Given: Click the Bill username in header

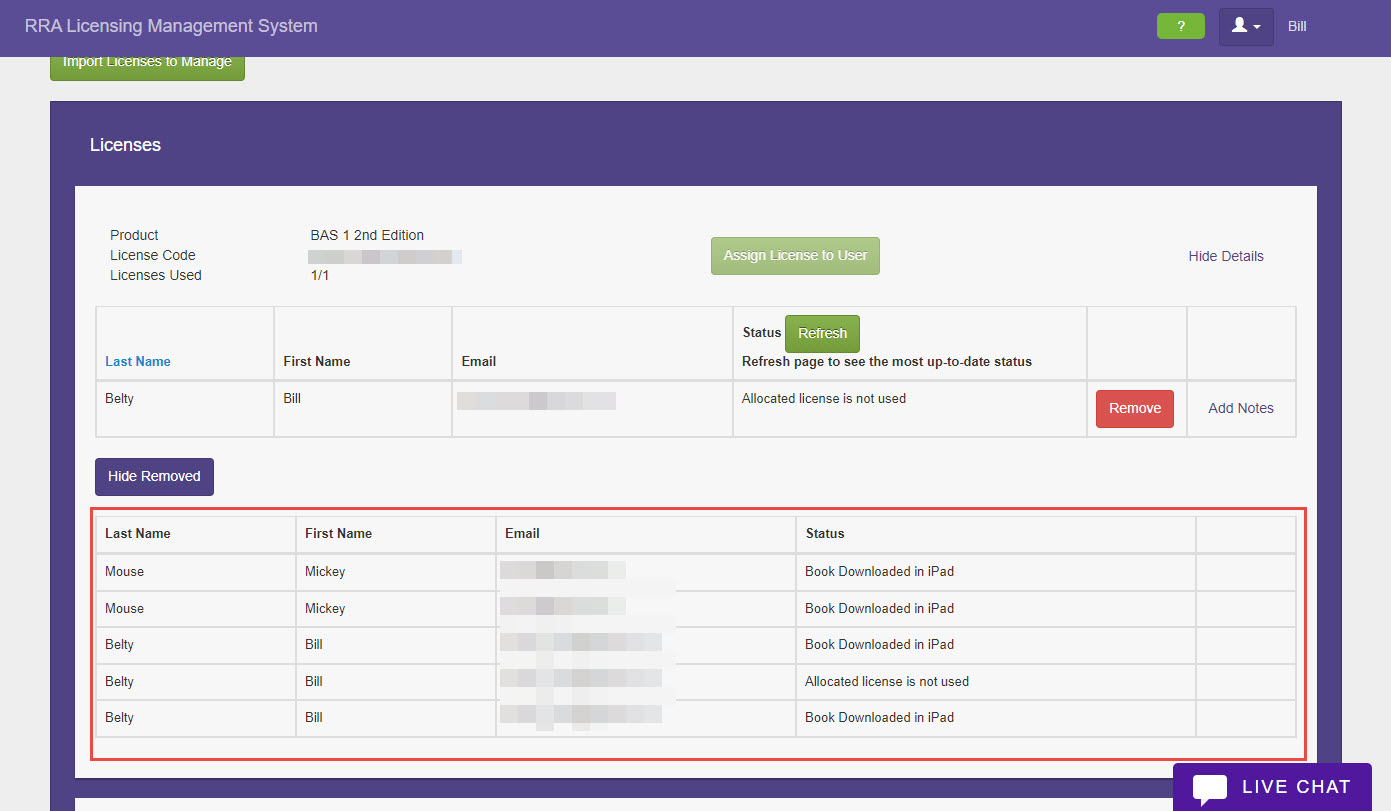Looking at the screenshot, I should (1297, 26).
